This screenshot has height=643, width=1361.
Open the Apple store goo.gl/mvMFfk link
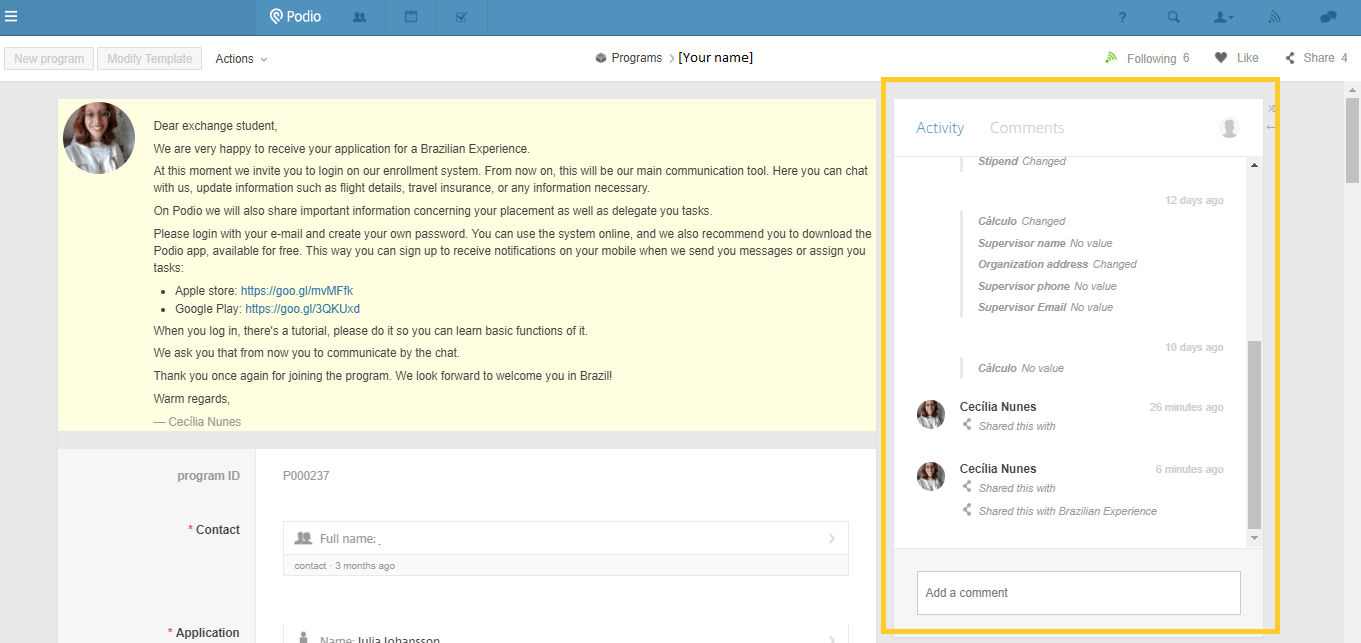point(297,291)
